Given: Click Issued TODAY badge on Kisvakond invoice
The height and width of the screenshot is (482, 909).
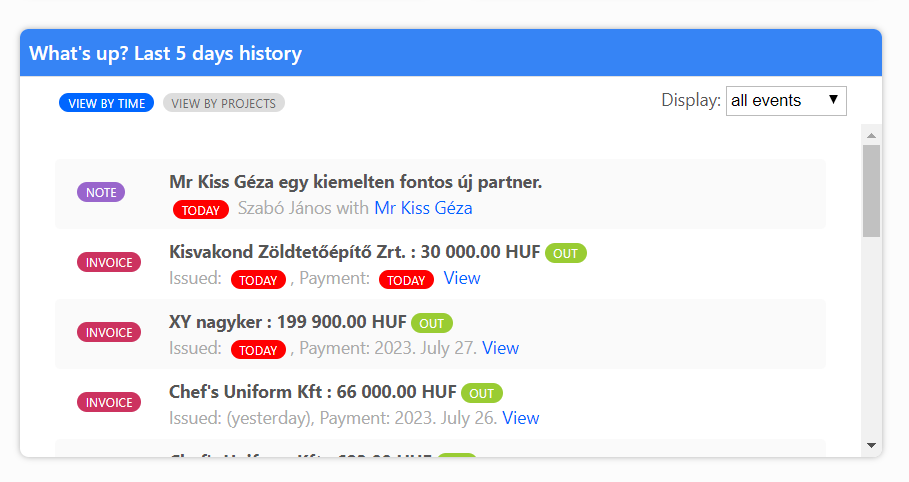Looking at the screenshot, I should coord(258,280).
